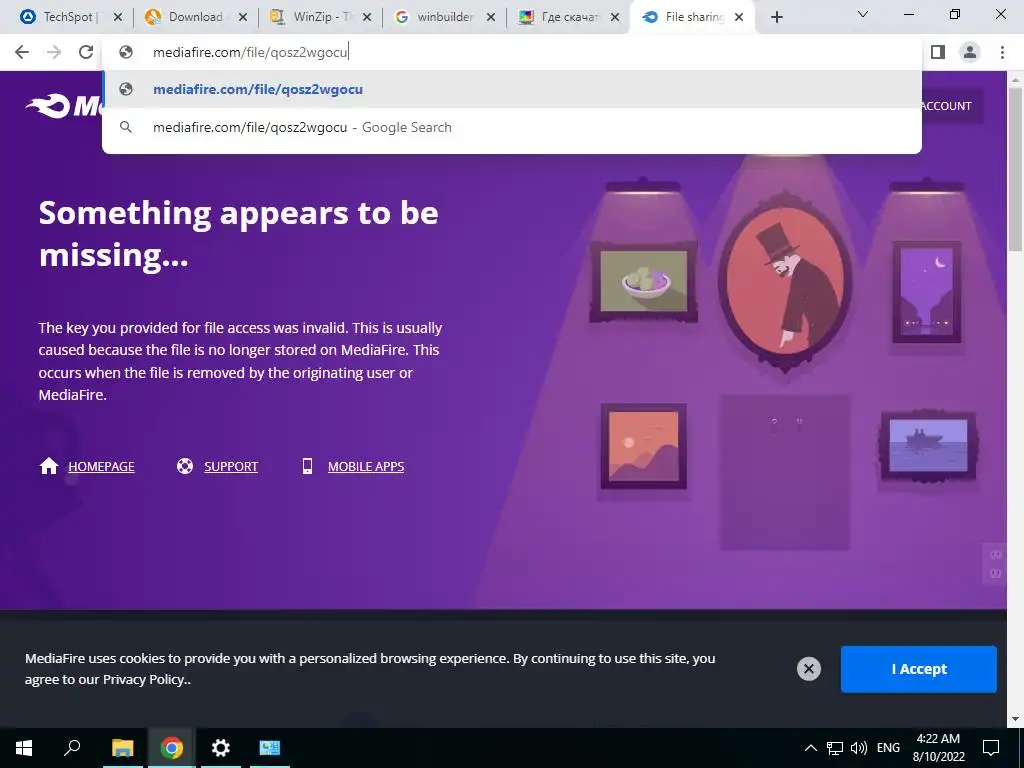Close the File sharing tab
The image size is (1024, 768).
[x=739, y=18]
